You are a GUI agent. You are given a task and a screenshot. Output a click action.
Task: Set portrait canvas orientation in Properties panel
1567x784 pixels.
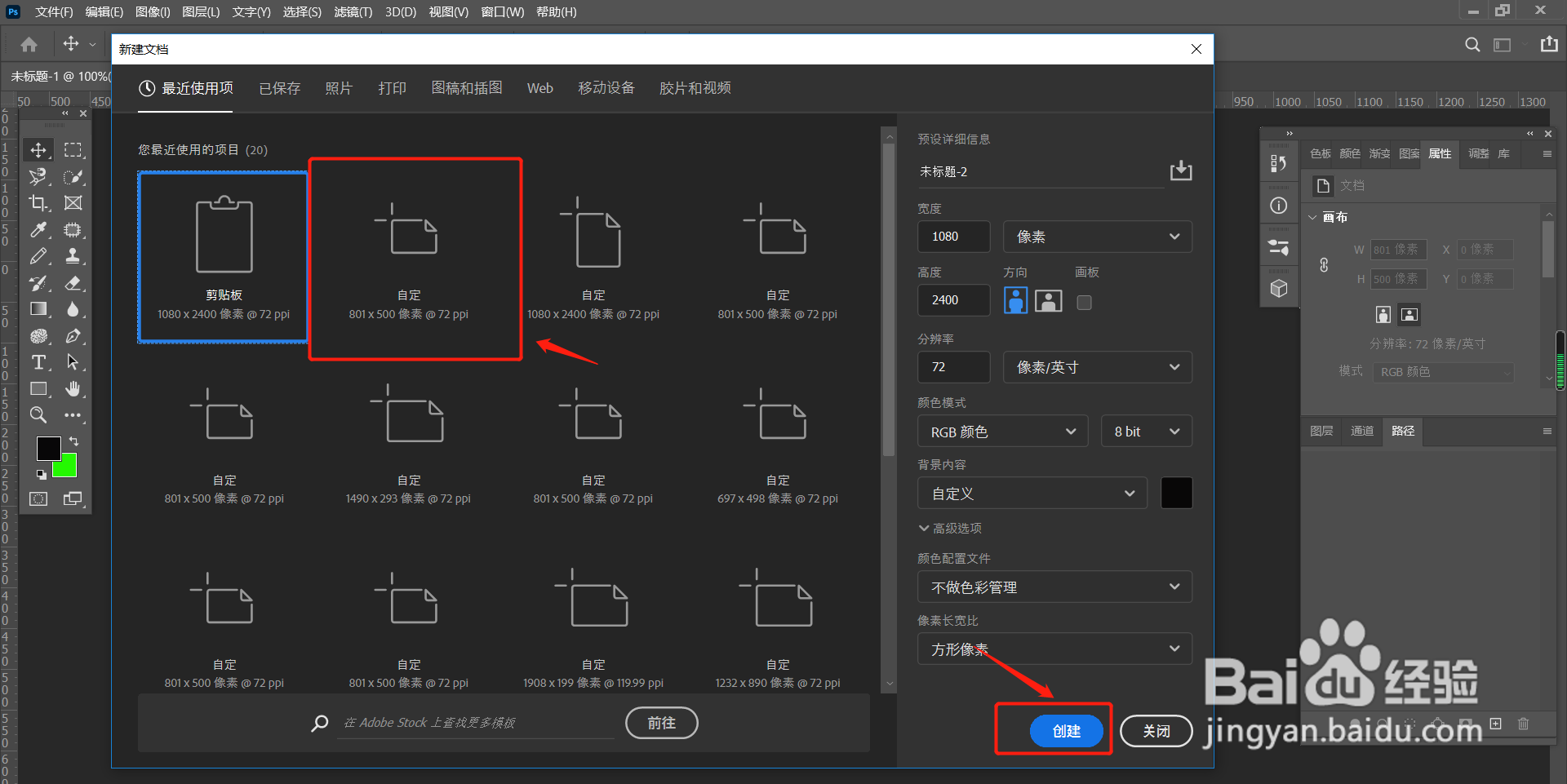coord(1383,315)
